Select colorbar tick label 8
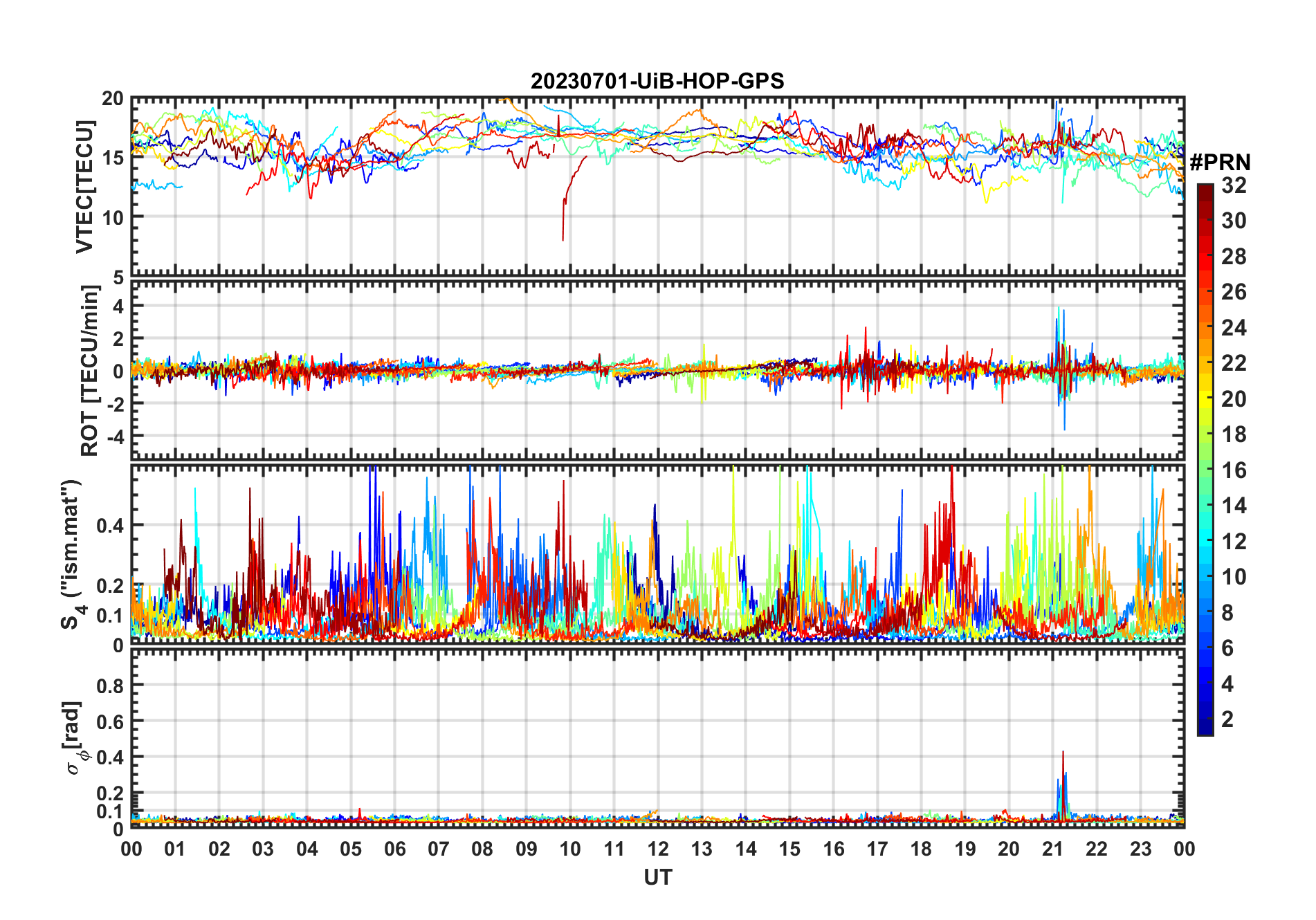Screen dimensions: 1316x920 (1227, 612)
